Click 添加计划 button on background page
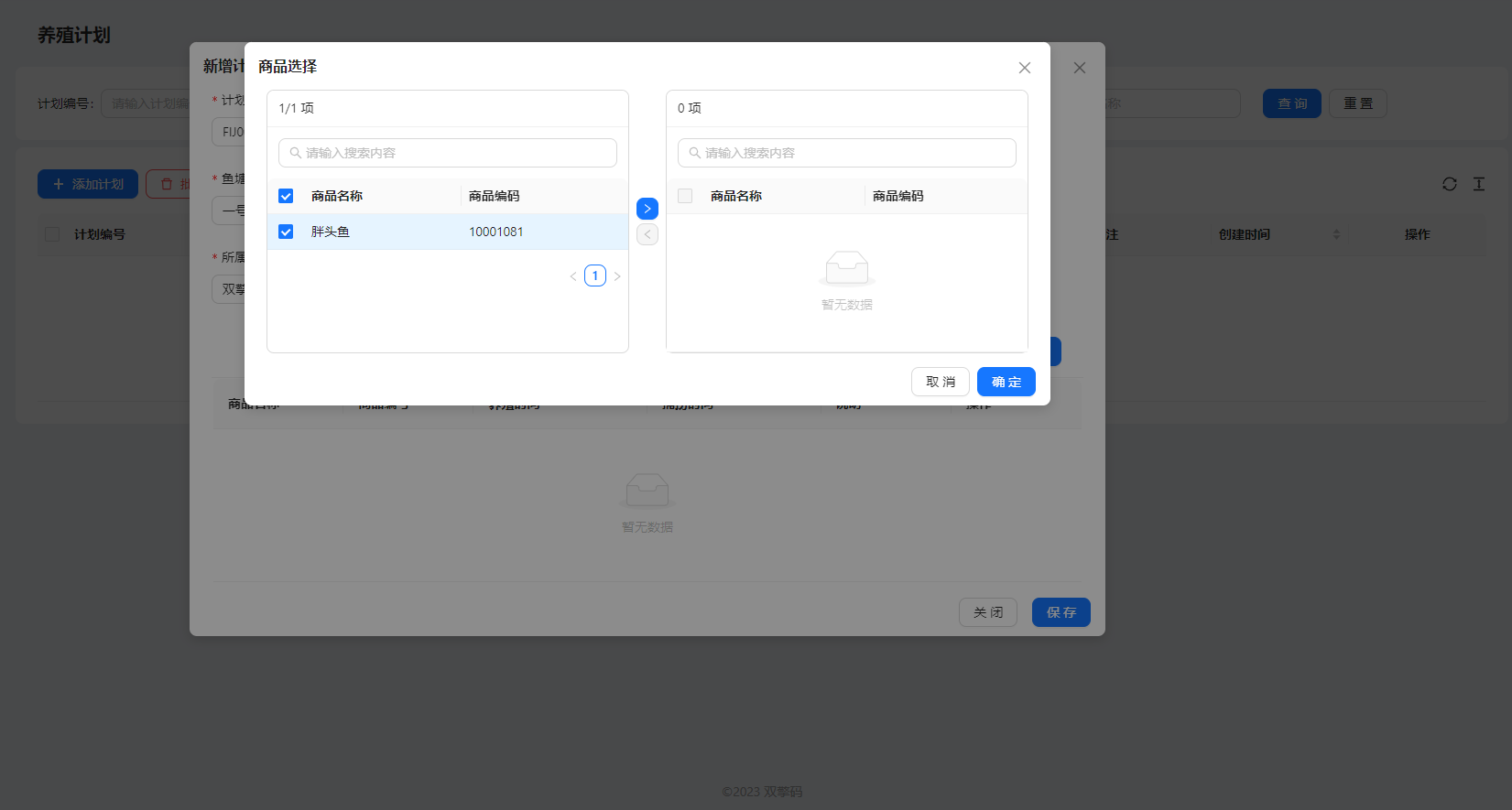1512x810 pixels. coord(88,184)
